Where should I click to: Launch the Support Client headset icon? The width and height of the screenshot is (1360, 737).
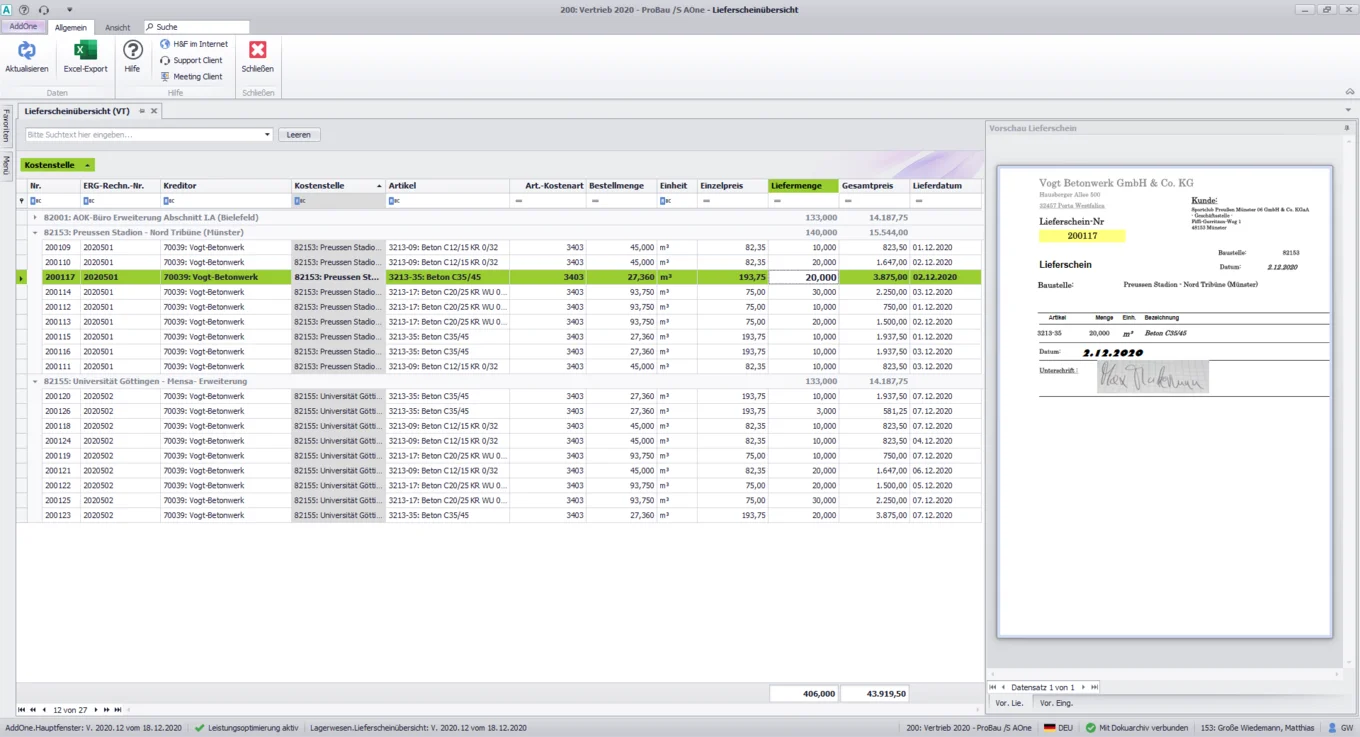coord(166,60)
